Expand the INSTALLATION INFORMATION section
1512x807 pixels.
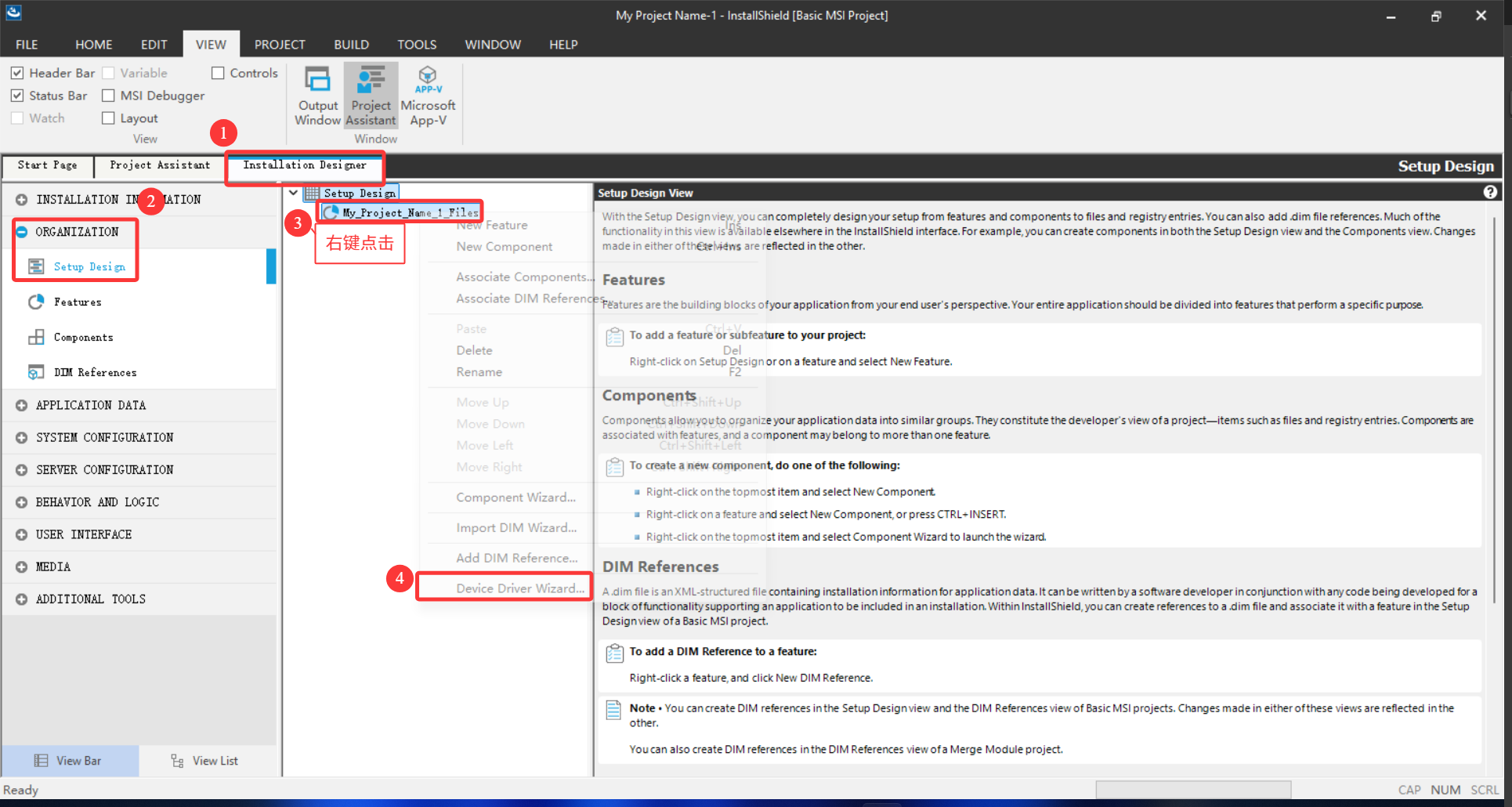click(x=21, y=200)
